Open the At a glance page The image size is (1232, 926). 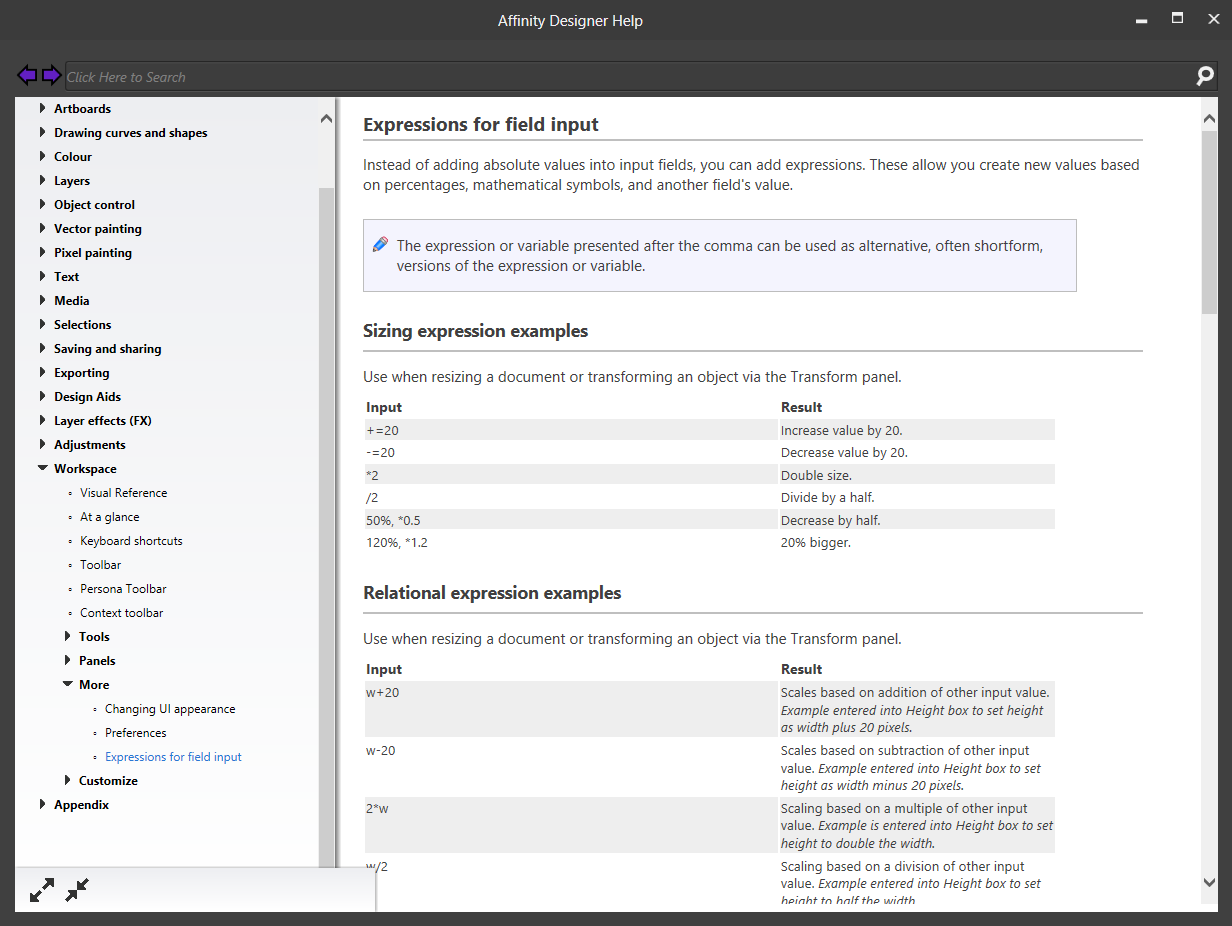(x=110, y=517)
